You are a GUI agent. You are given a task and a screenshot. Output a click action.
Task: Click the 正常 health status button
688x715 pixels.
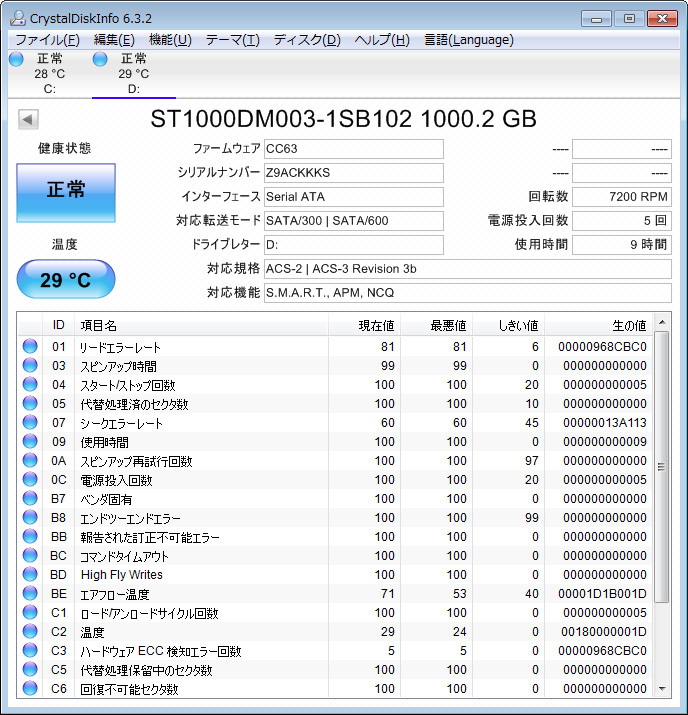66,190
